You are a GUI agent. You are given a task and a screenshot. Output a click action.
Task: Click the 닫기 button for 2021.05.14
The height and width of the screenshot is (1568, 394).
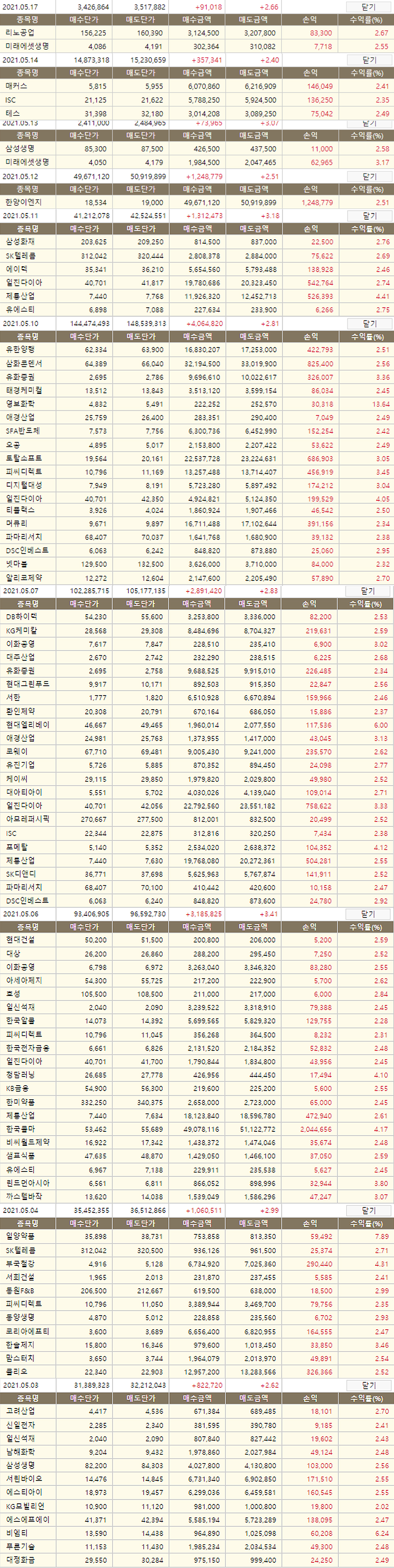click(x=368, y=60)
